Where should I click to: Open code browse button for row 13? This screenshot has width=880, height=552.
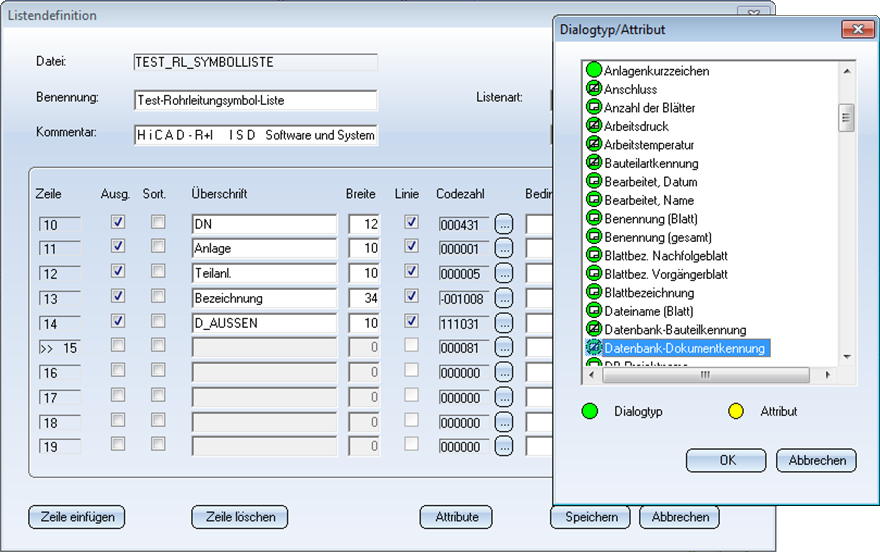tap(504, 298)
